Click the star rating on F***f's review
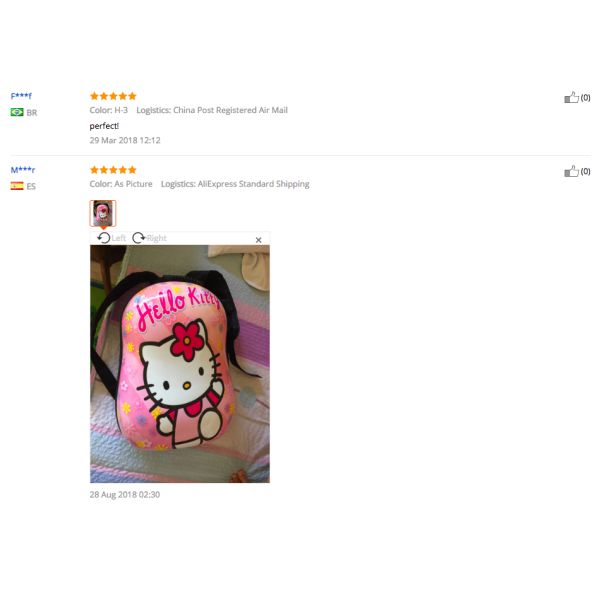 tap(113, 96)
